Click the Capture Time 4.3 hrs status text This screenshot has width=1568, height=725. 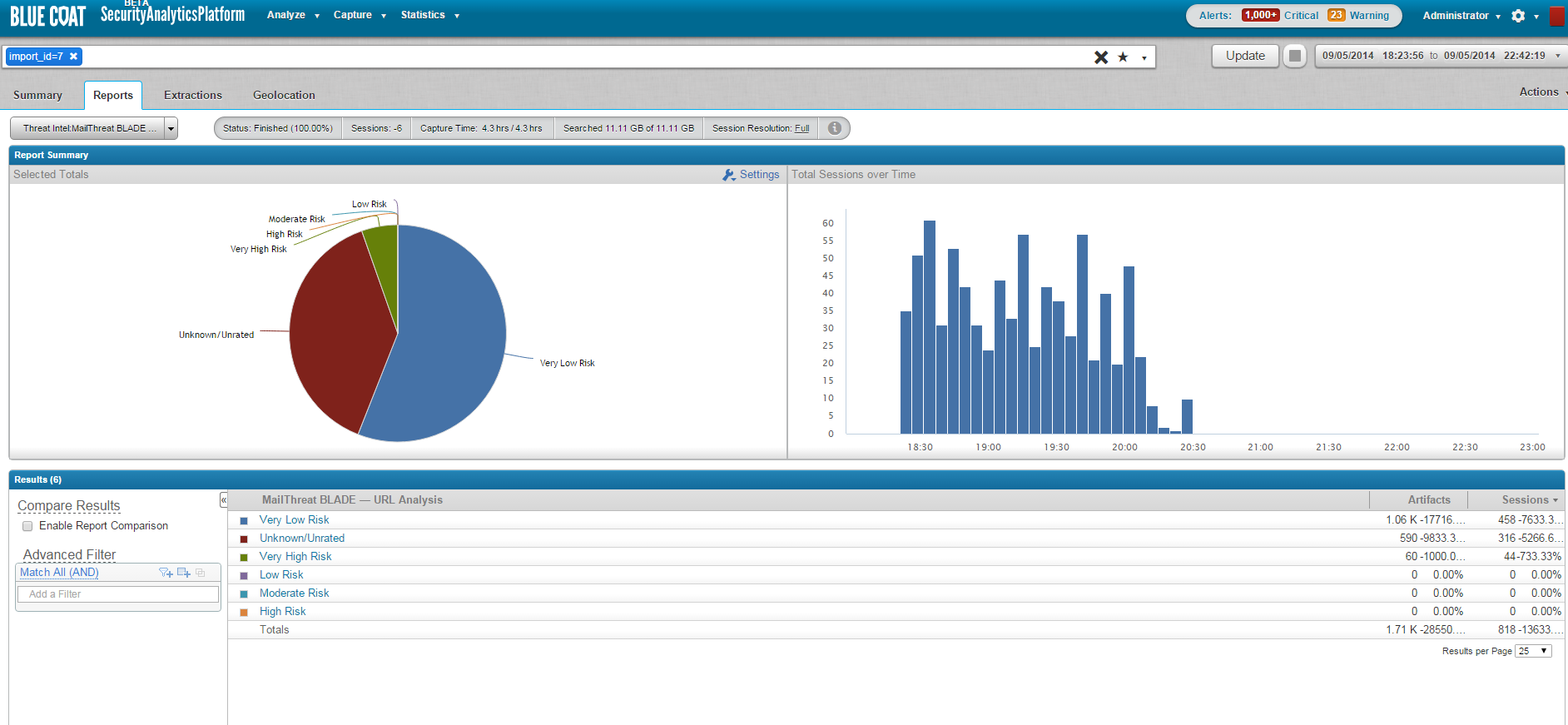pyautogui.click(x=481, y=128)
